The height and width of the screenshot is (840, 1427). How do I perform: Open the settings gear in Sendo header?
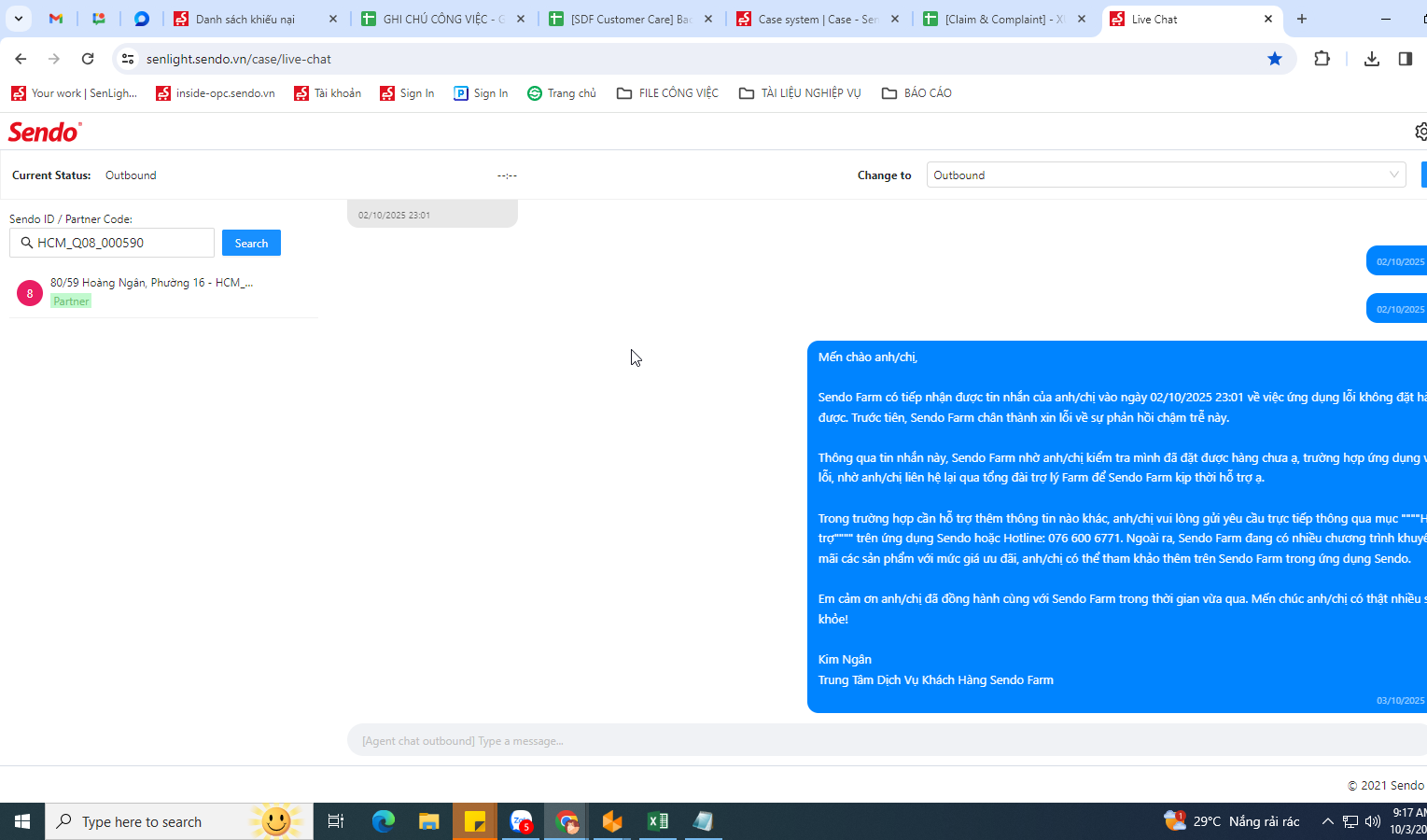point(1420,132)
